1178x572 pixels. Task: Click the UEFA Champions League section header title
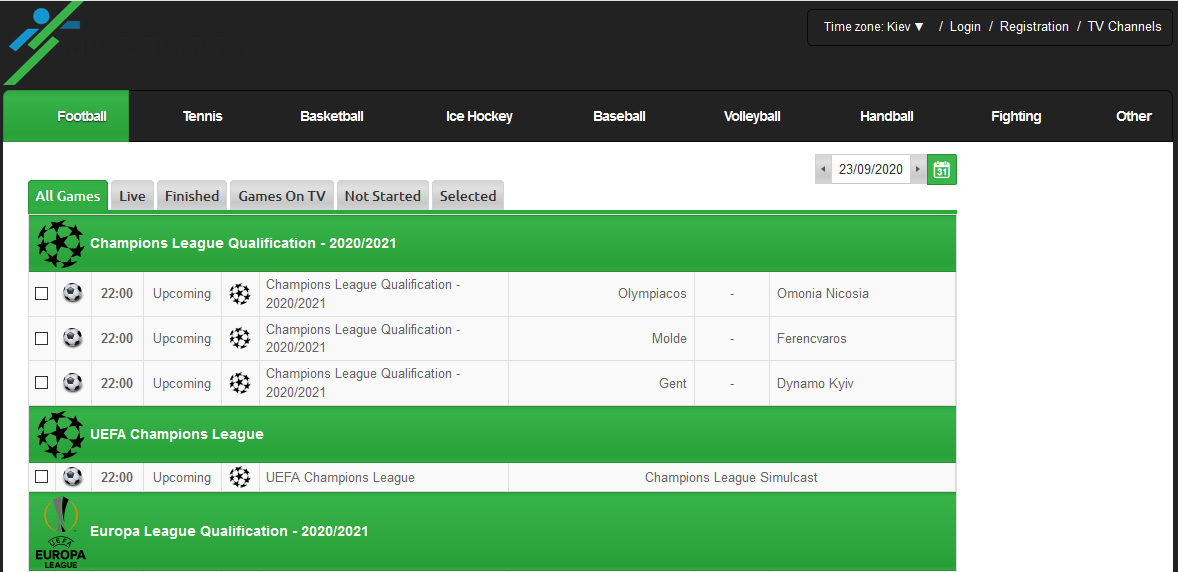pyautogui.click(x=177, y=434)
